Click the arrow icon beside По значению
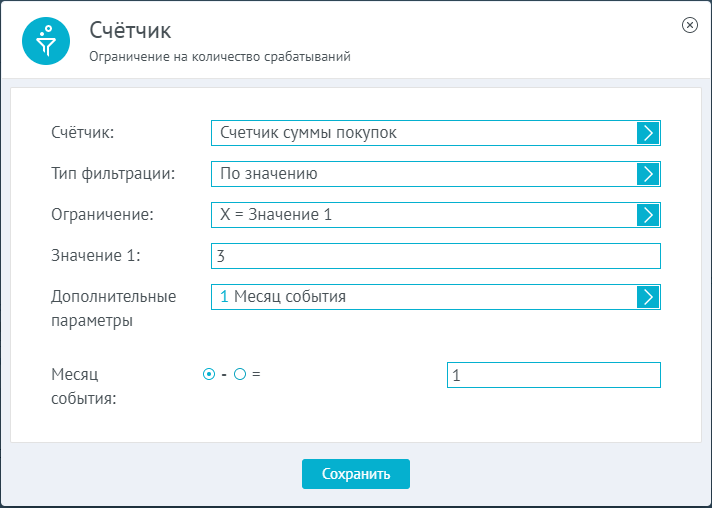Image resolution: width=712 pixels, height=508 pixels. 648,174
